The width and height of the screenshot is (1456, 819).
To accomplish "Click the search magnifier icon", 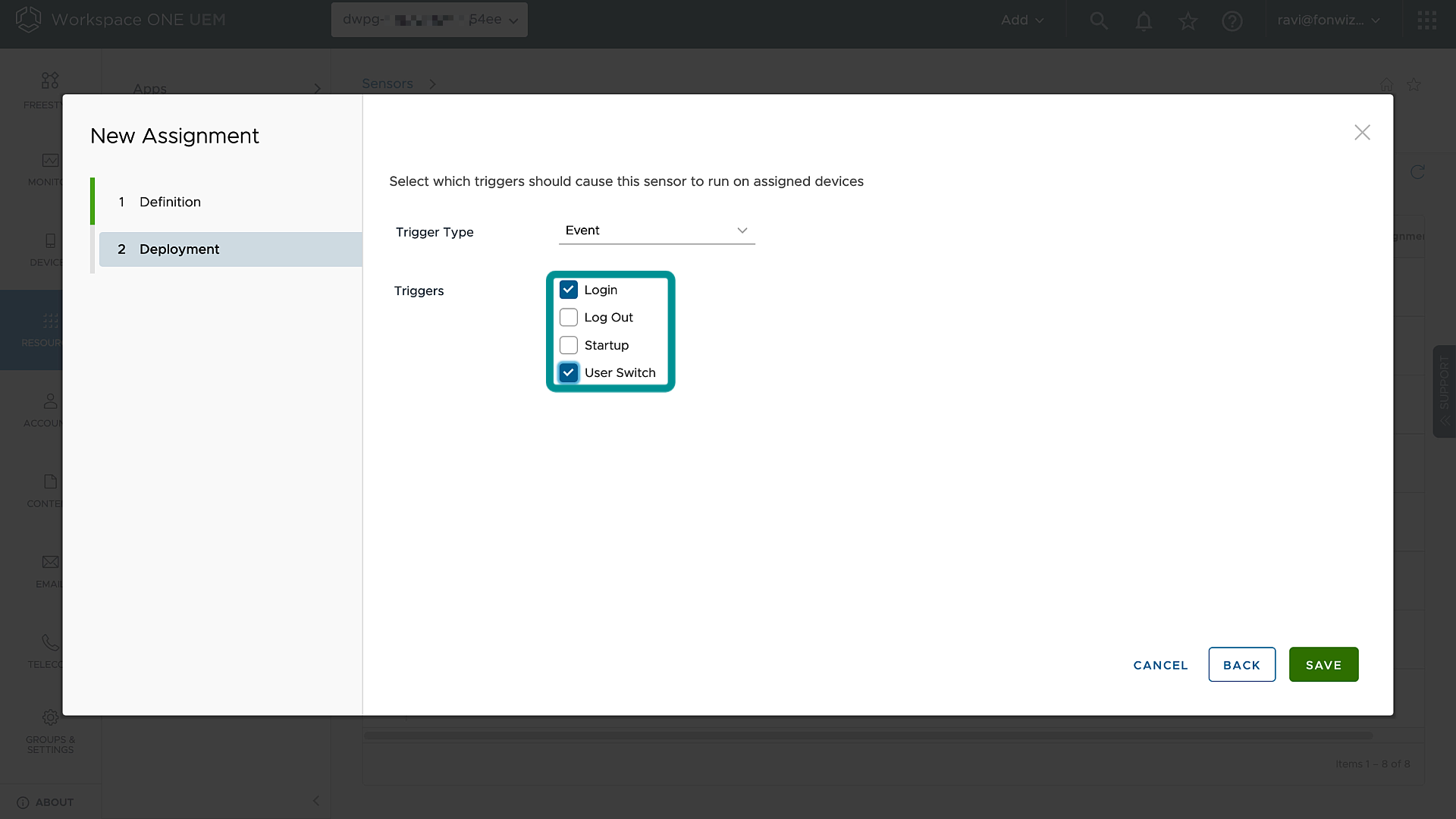I will 1099,20.
